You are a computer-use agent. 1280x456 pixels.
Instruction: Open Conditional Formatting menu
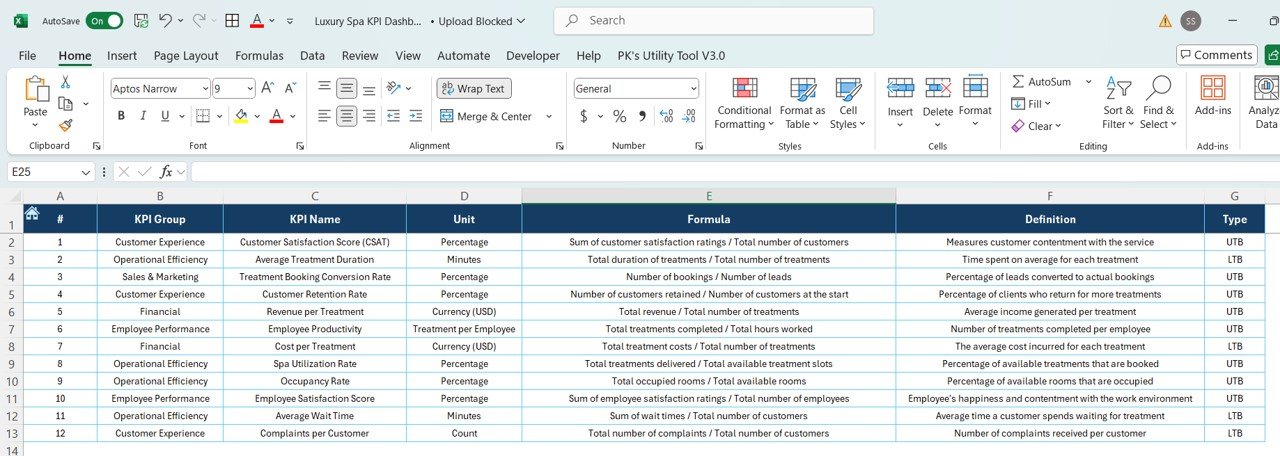(x=744, y=103)
